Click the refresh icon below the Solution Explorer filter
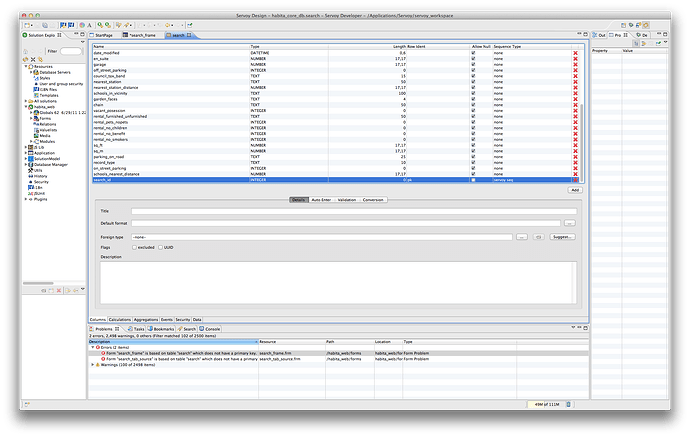This screenshot has height=436, width=690. click(x=26, y=59)
